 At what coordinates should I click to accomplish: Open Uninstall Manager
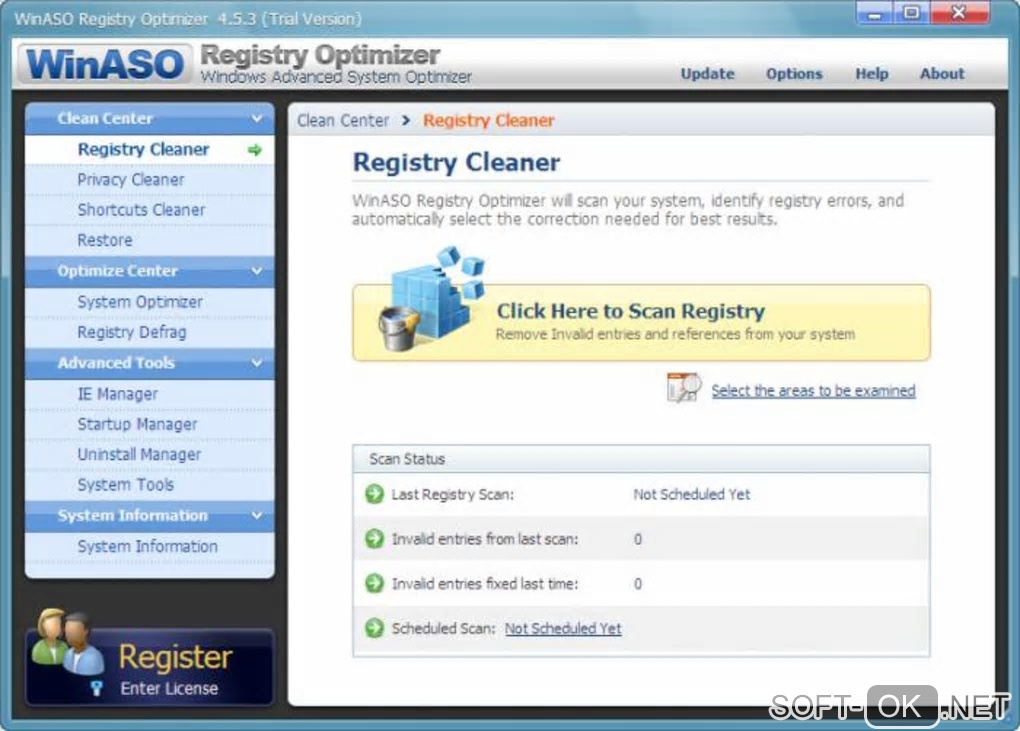click(150, 455)
